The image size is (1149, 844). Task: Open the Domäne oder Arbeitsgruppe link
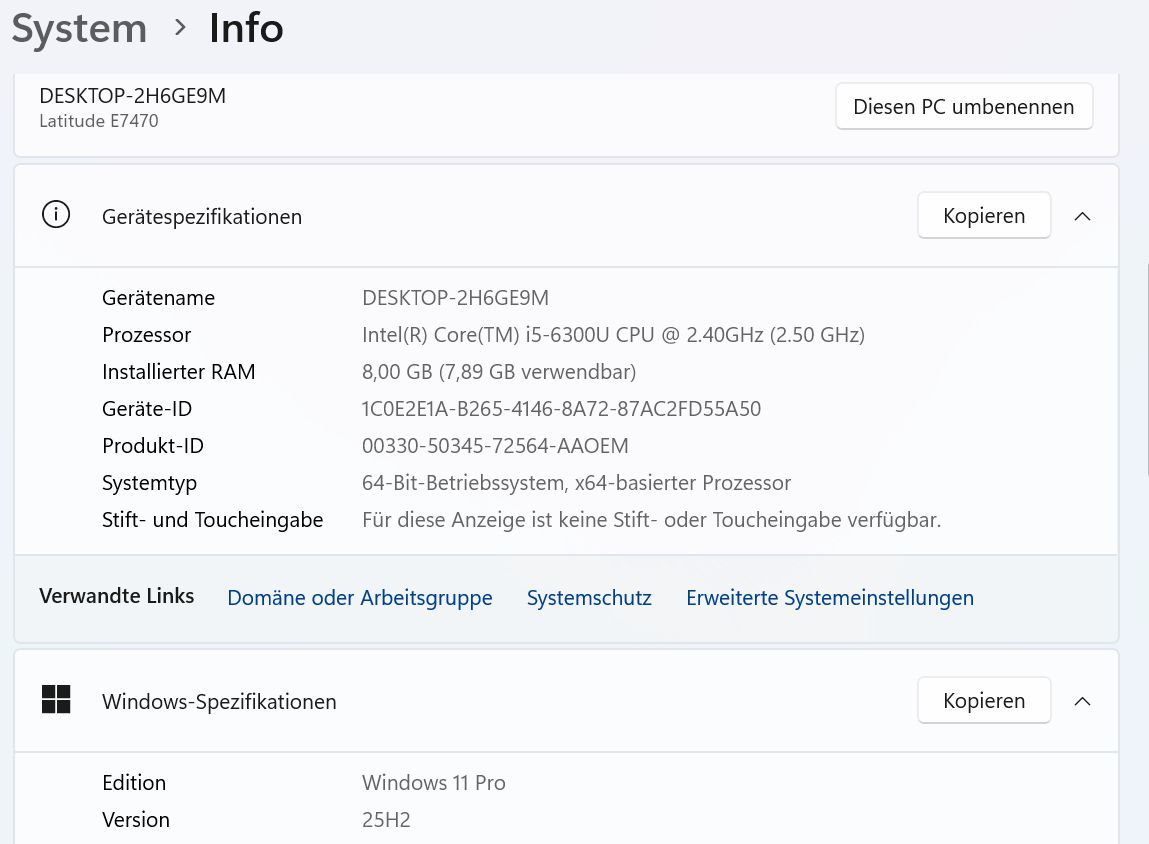pyautogui.click(x=360, y=598)
